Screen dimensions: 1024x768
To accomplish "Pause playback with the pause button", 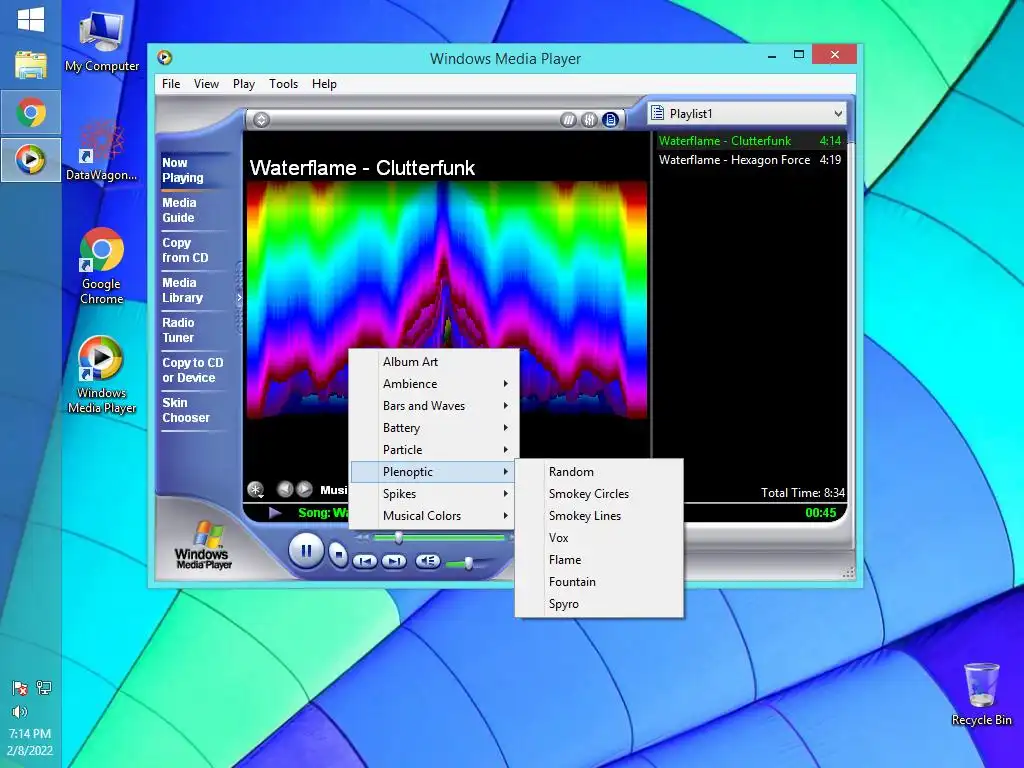I will pos(306,551).
